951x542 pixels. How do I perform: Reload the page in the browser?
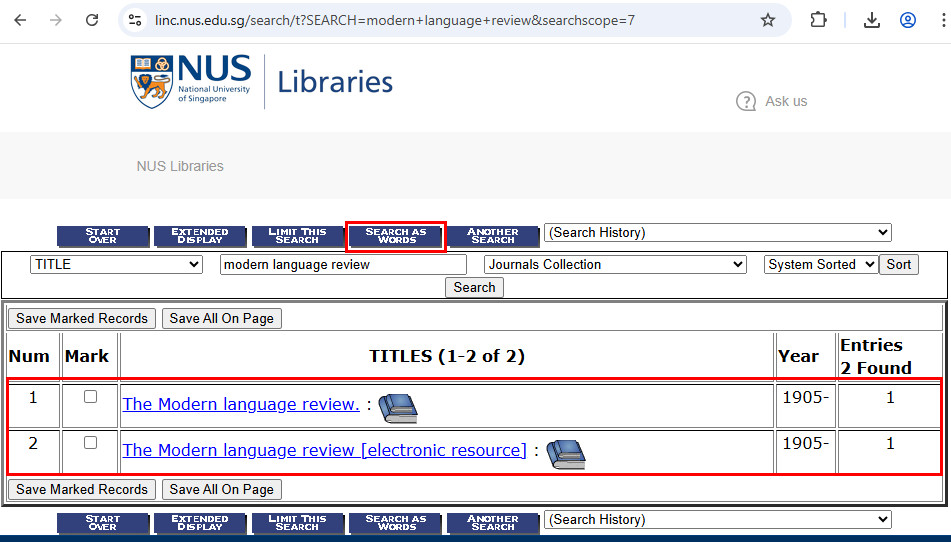tap(92, 20)
